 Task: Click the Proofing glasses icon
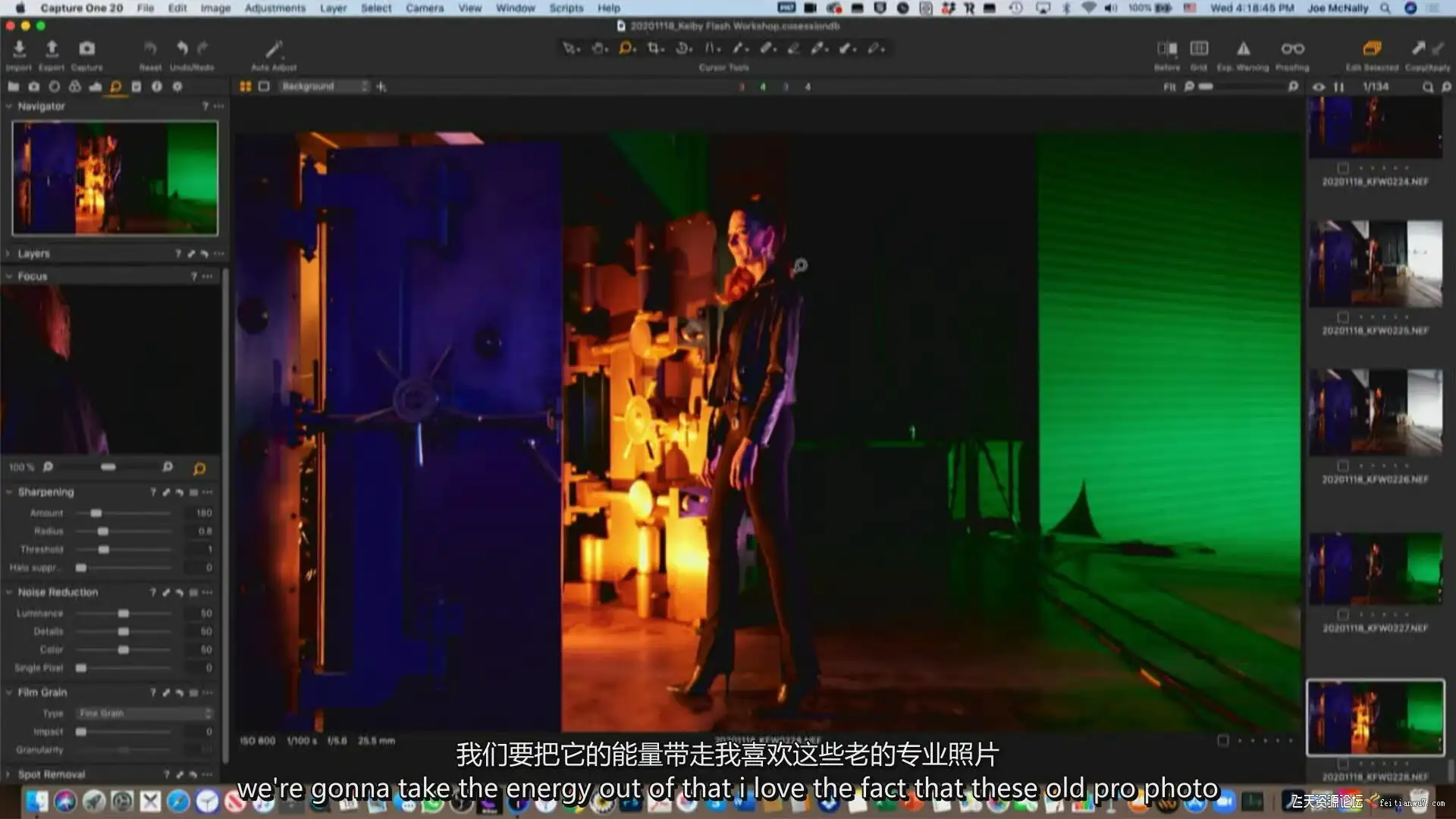click(1292, 49)
